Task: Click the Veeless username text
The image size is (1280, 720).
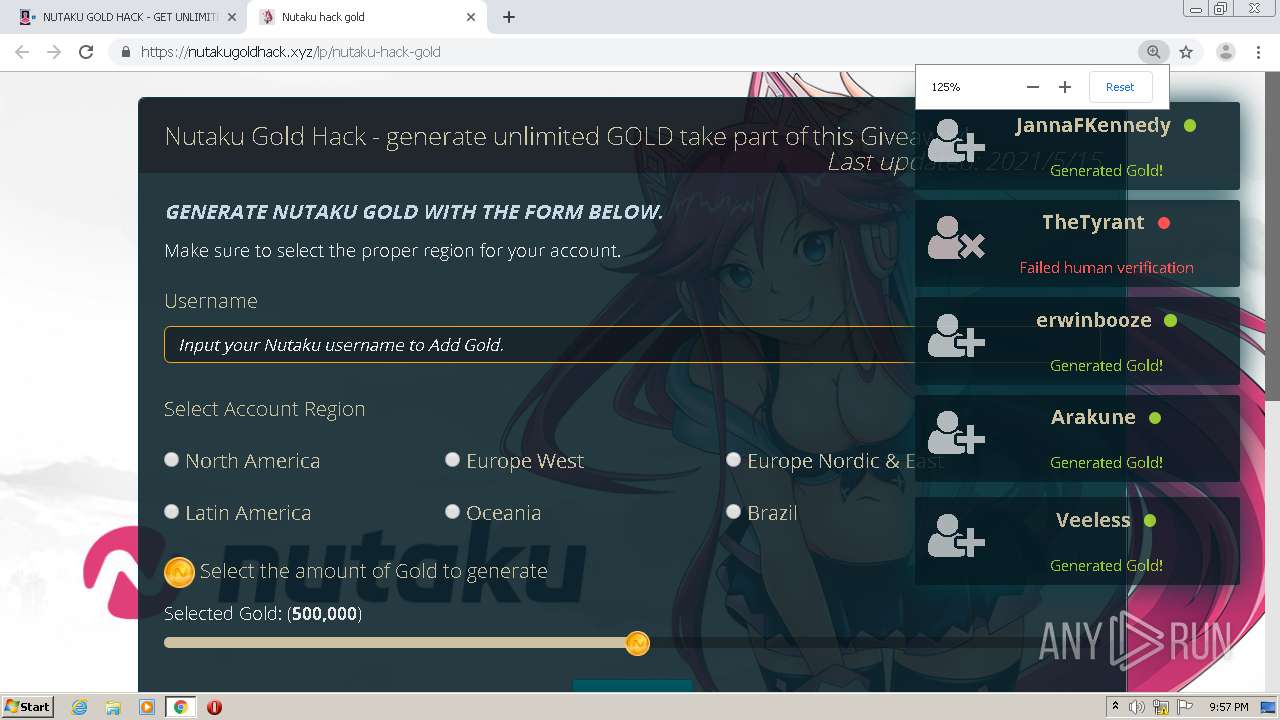Action: 1093,520
